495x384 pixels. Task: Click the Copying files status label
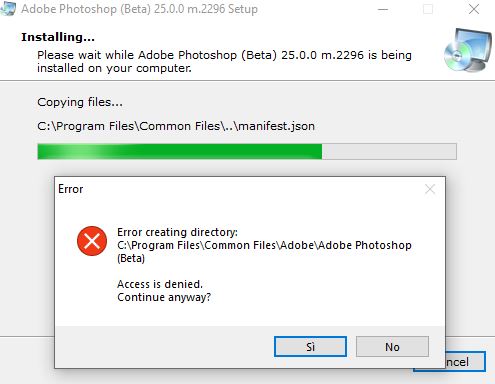pos(80,102)
